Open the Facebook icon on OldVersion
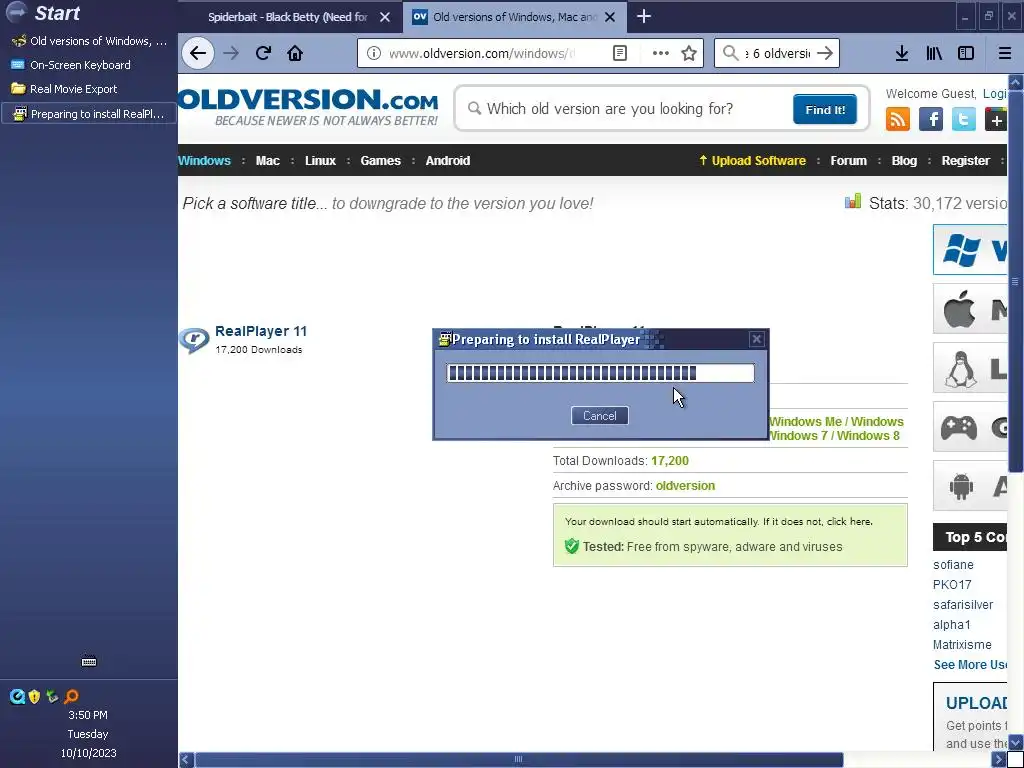This screenshot has height=768, width=1024. pos(931,120)
